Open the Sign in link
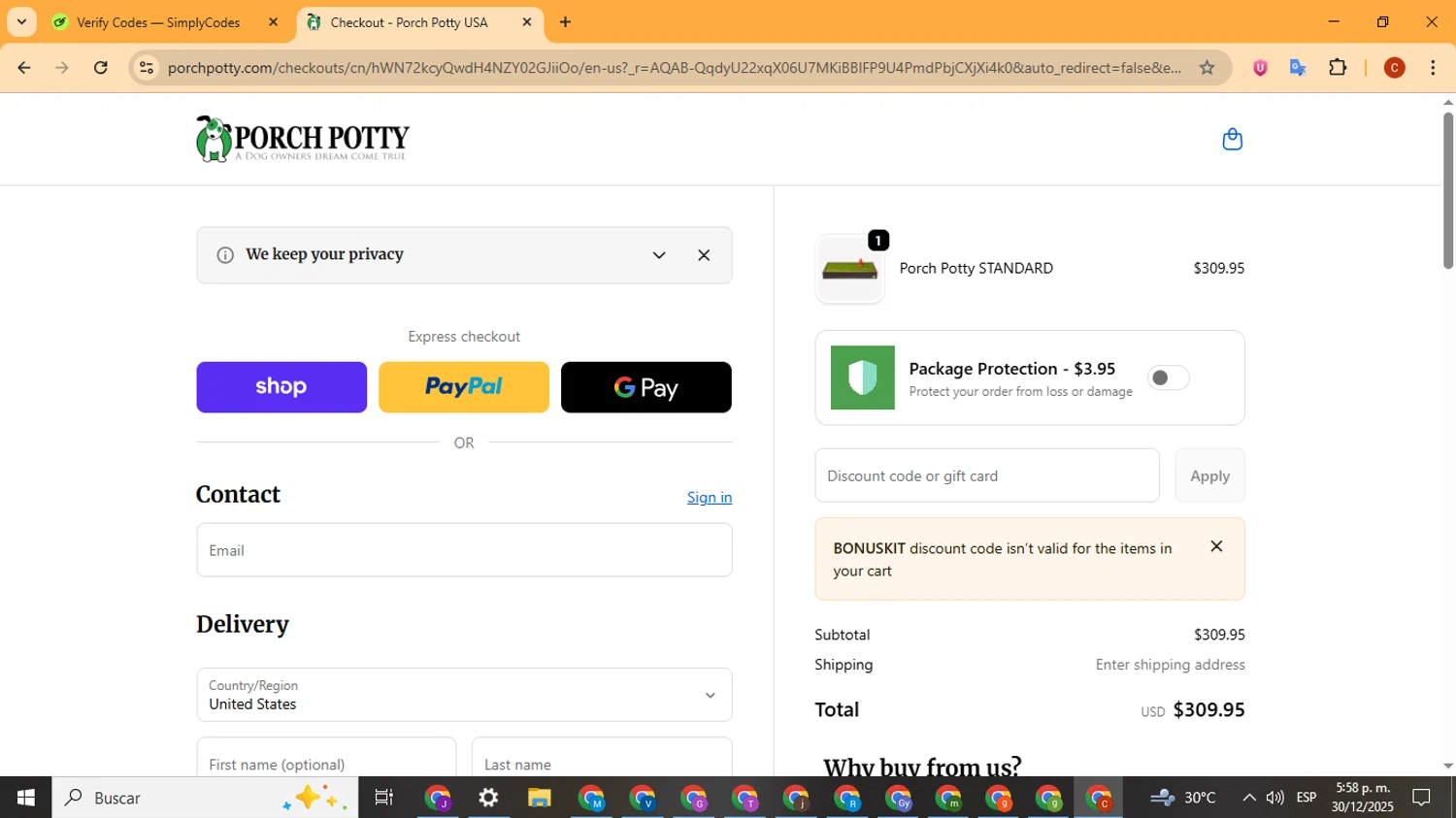This screenshot has width=1456, height=818. tap(710, 497)
